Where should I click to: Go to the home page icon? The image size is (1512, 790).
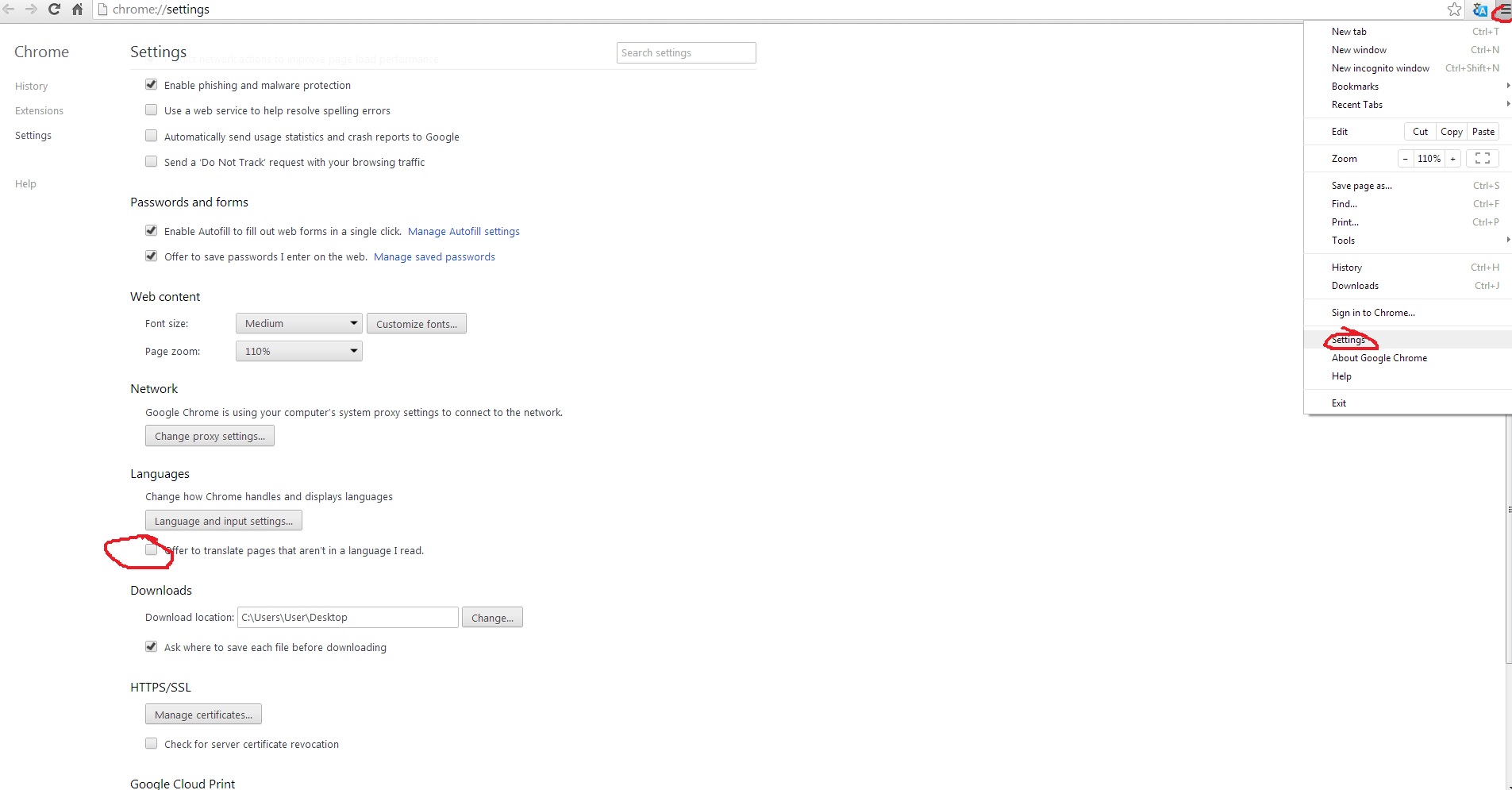tap(77, 10)
